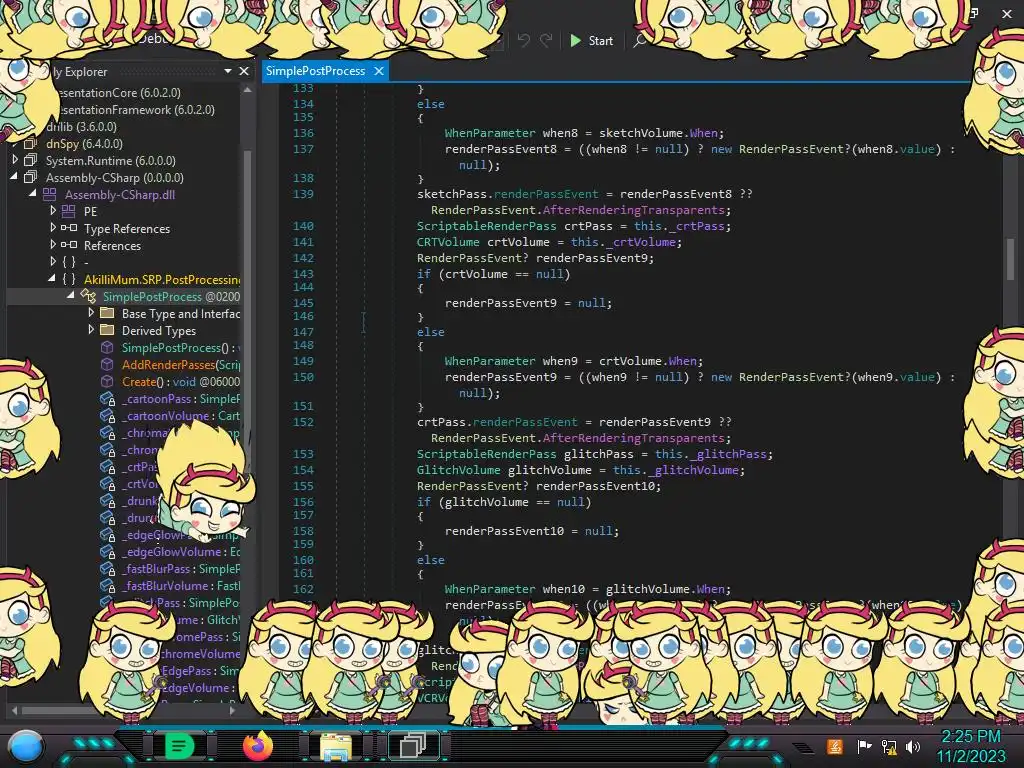Screen dimensions: 1024x768
Task: Click this._crtPass reference on line 140
Action: click(679, 226)
